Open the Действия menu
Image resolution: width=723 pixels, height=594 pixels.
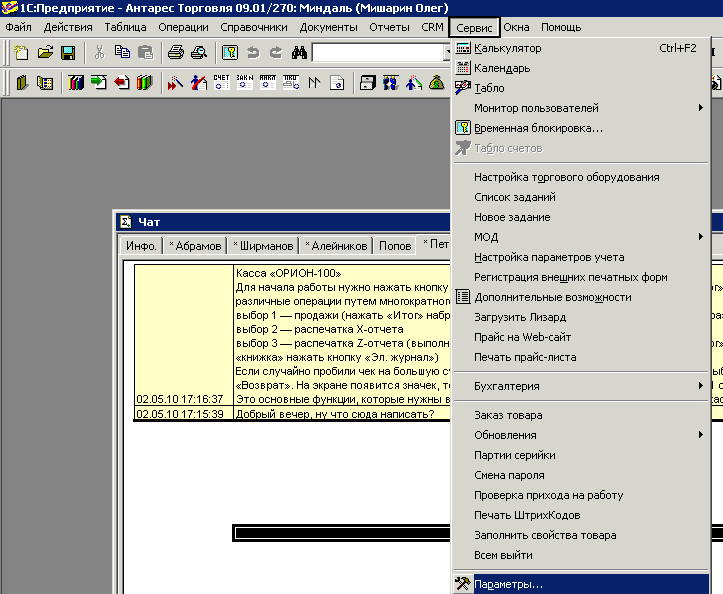tap(68, 27)
